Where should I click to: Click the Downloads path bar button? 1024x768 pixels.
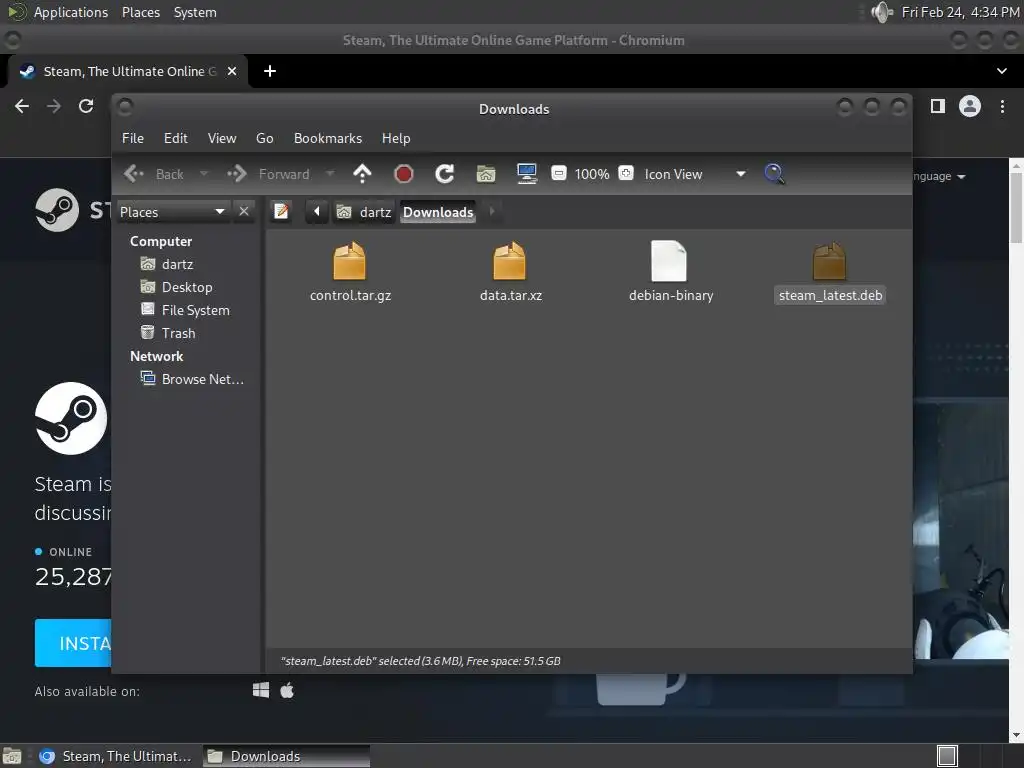(x=438, y=212)
